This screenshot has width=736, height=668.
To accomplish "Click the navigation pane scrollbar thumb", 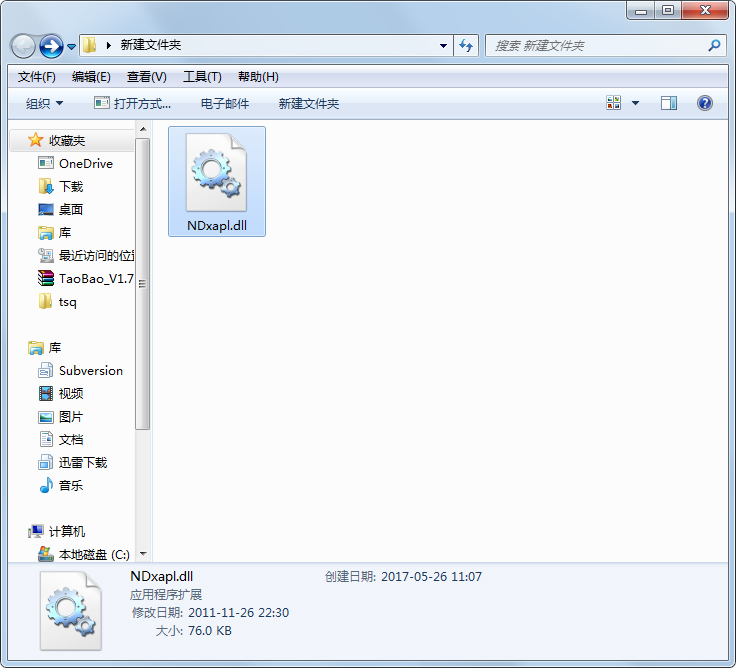I will (x=143, y=284).
